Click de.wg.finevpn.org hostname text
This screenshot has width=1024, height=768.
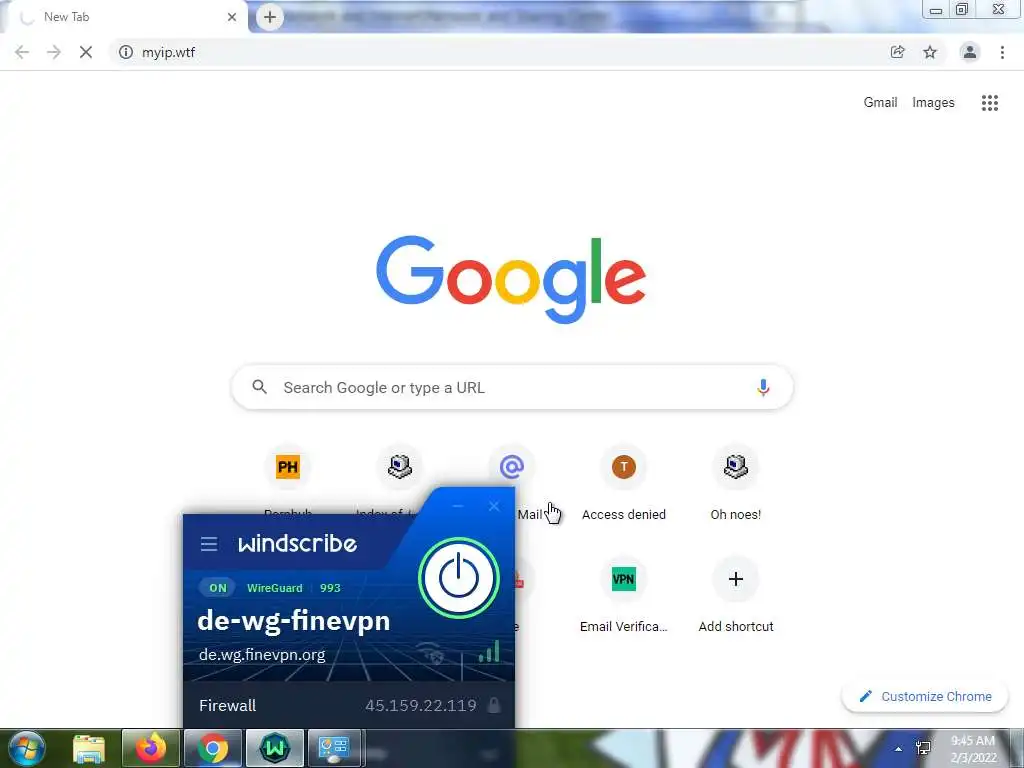click(262, 654)
